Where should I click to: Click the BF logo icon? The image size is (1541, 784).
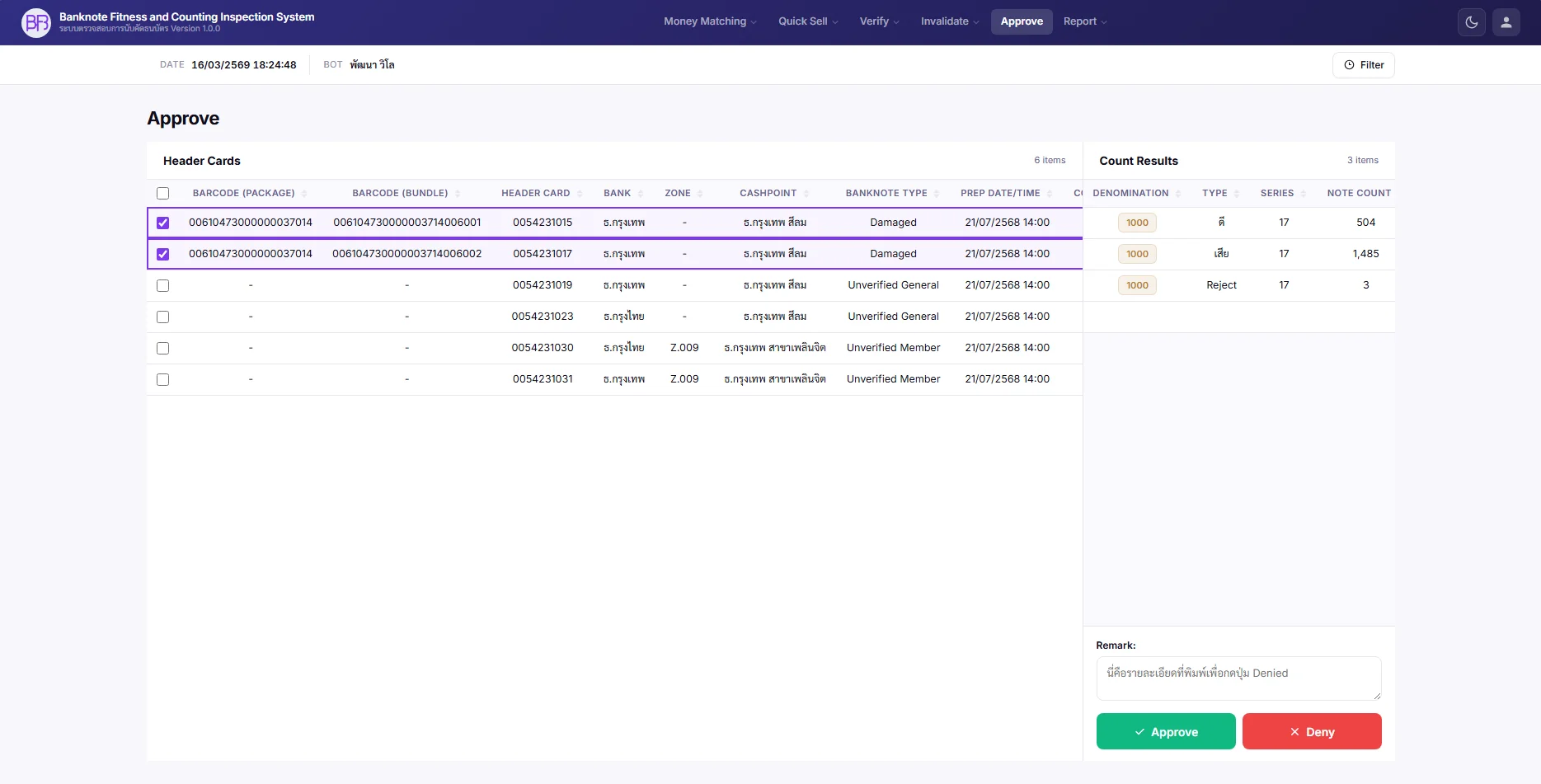(x=36, y=22)
